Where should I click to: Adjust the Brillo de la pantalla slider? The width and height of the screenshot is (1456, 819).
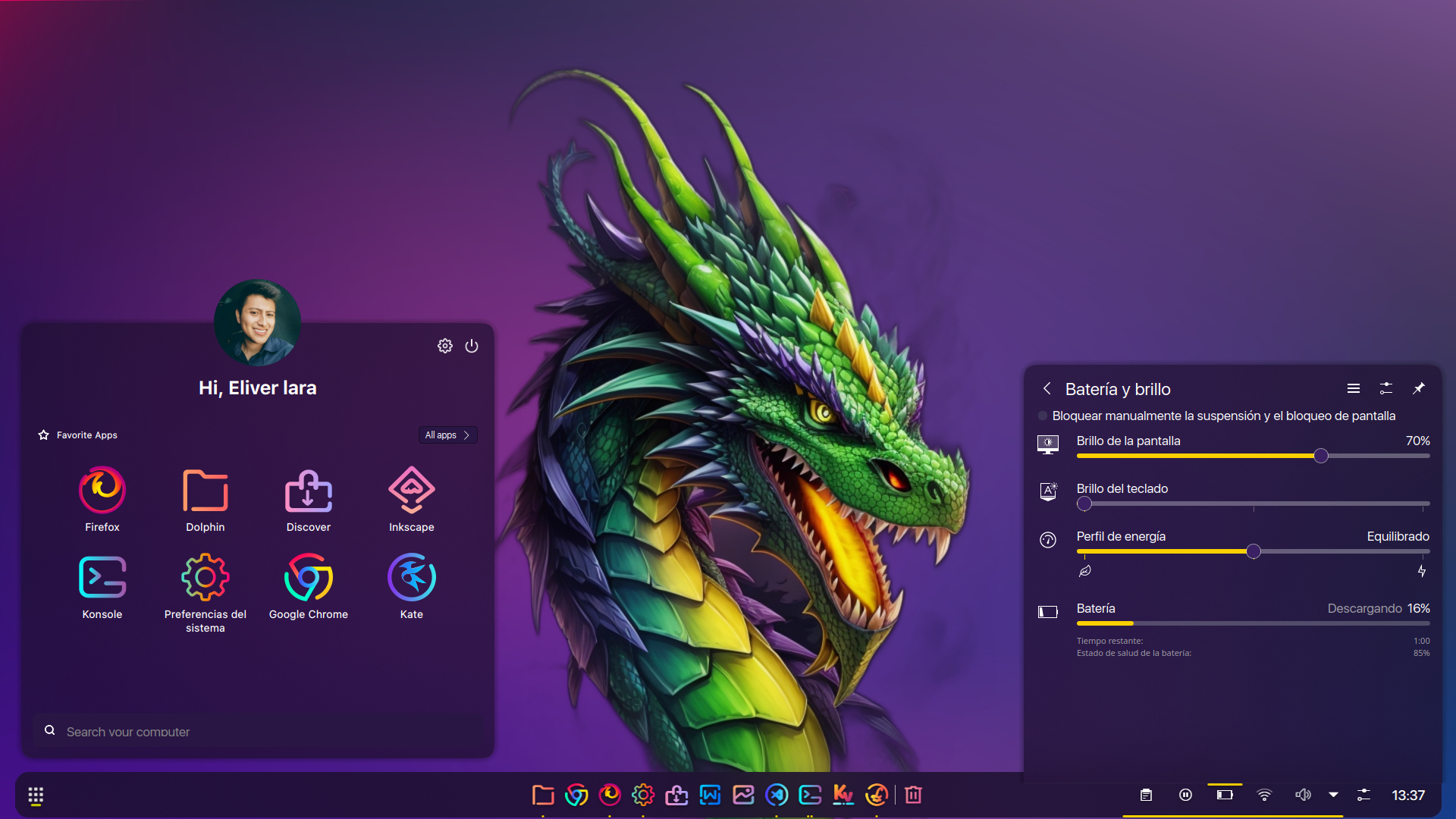pyautogui.click(x=1253, y=456)
